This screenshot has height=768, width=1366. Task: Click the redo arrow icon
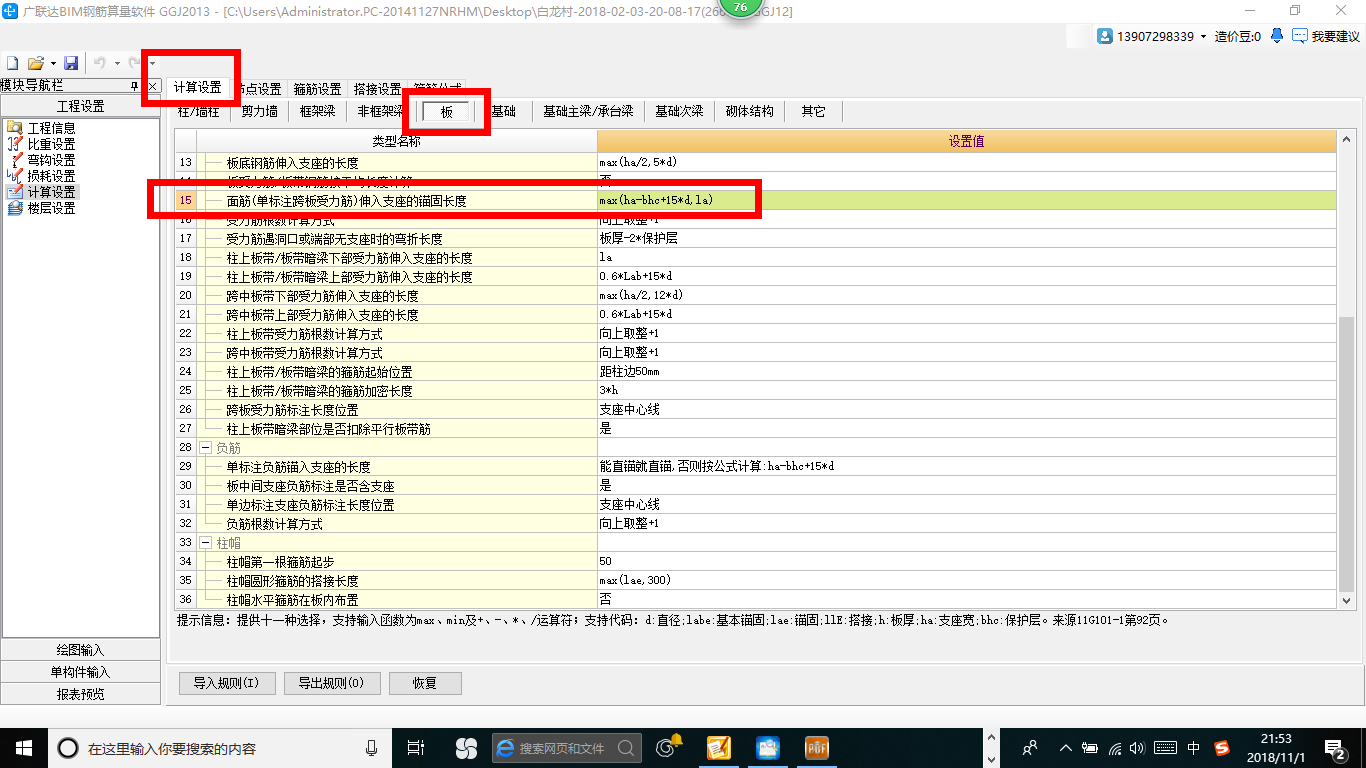pos(133,63)
